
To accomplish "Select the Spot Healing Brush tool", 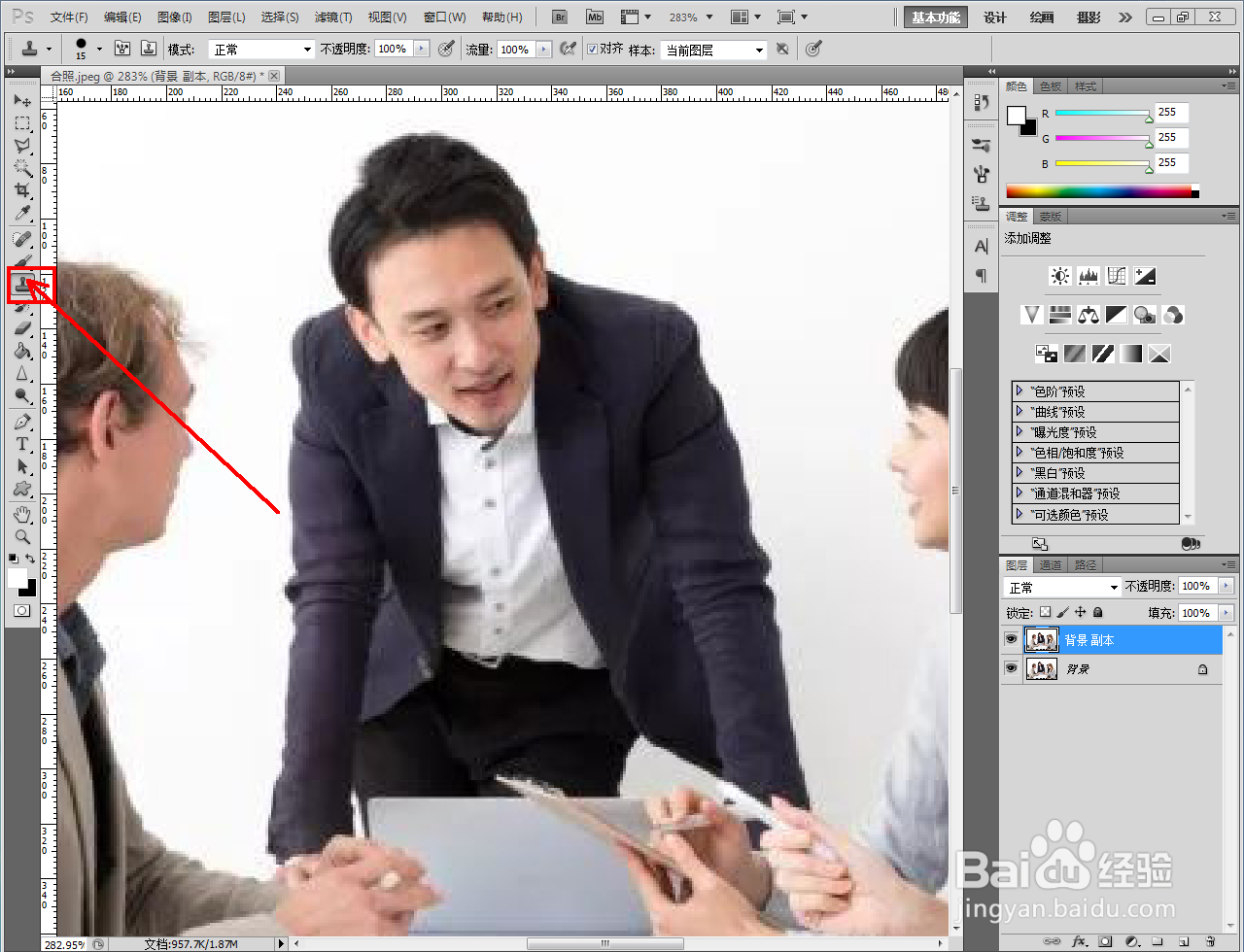I will point(22,239).
